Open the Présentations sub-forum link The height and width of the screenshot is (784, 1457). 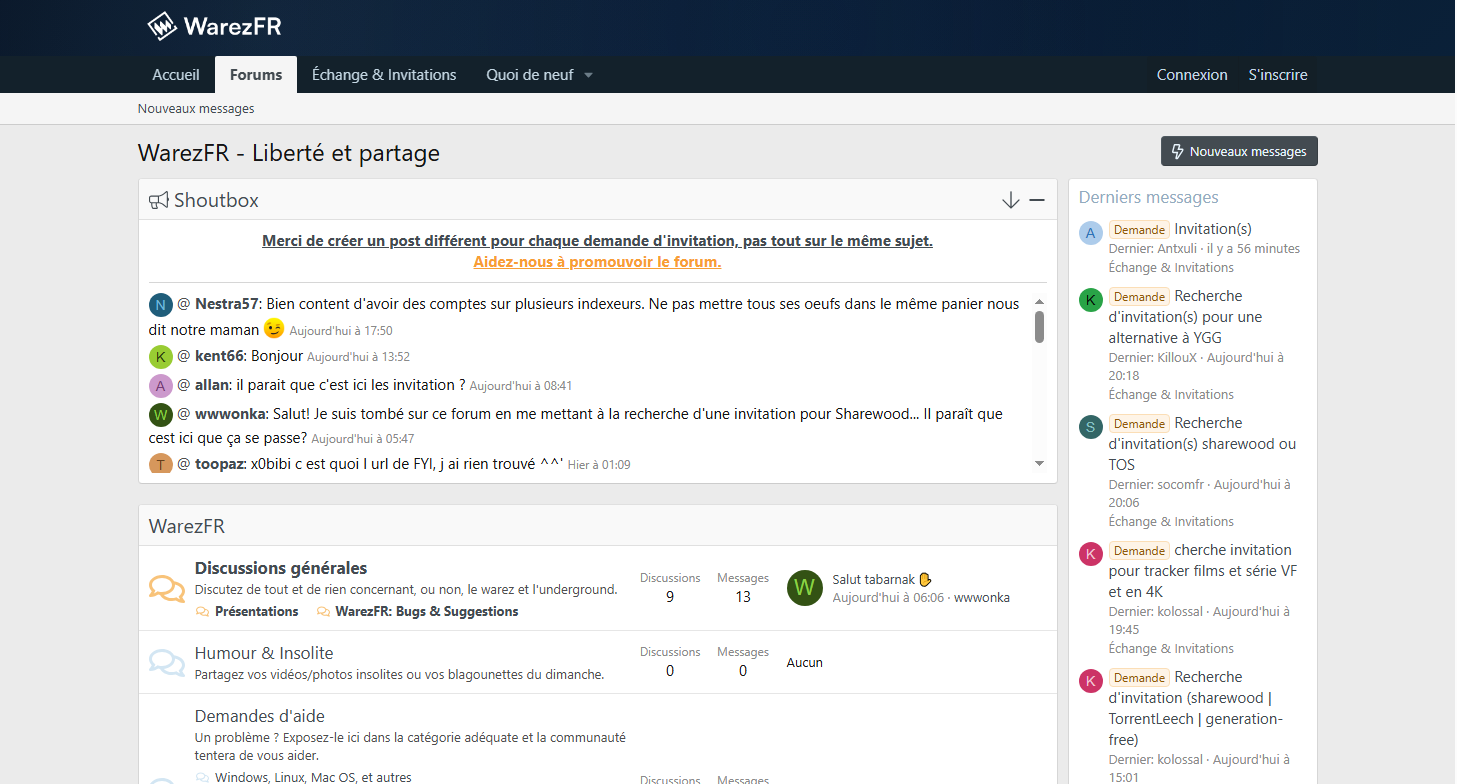point(256,611)
